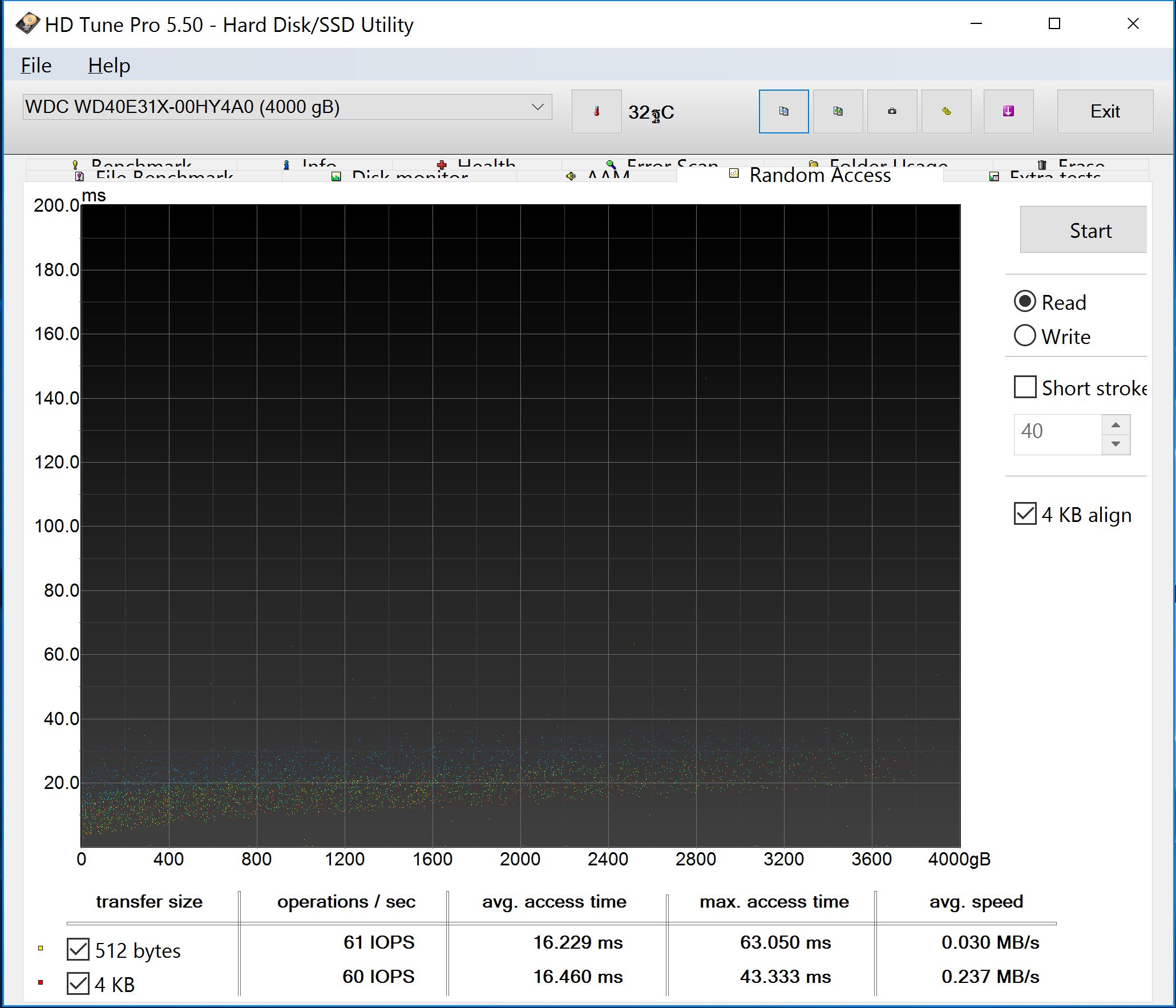Viewport: 1176px width, 1008px height.
Task: Click the avg. speed column header
Action: point(976,901)
